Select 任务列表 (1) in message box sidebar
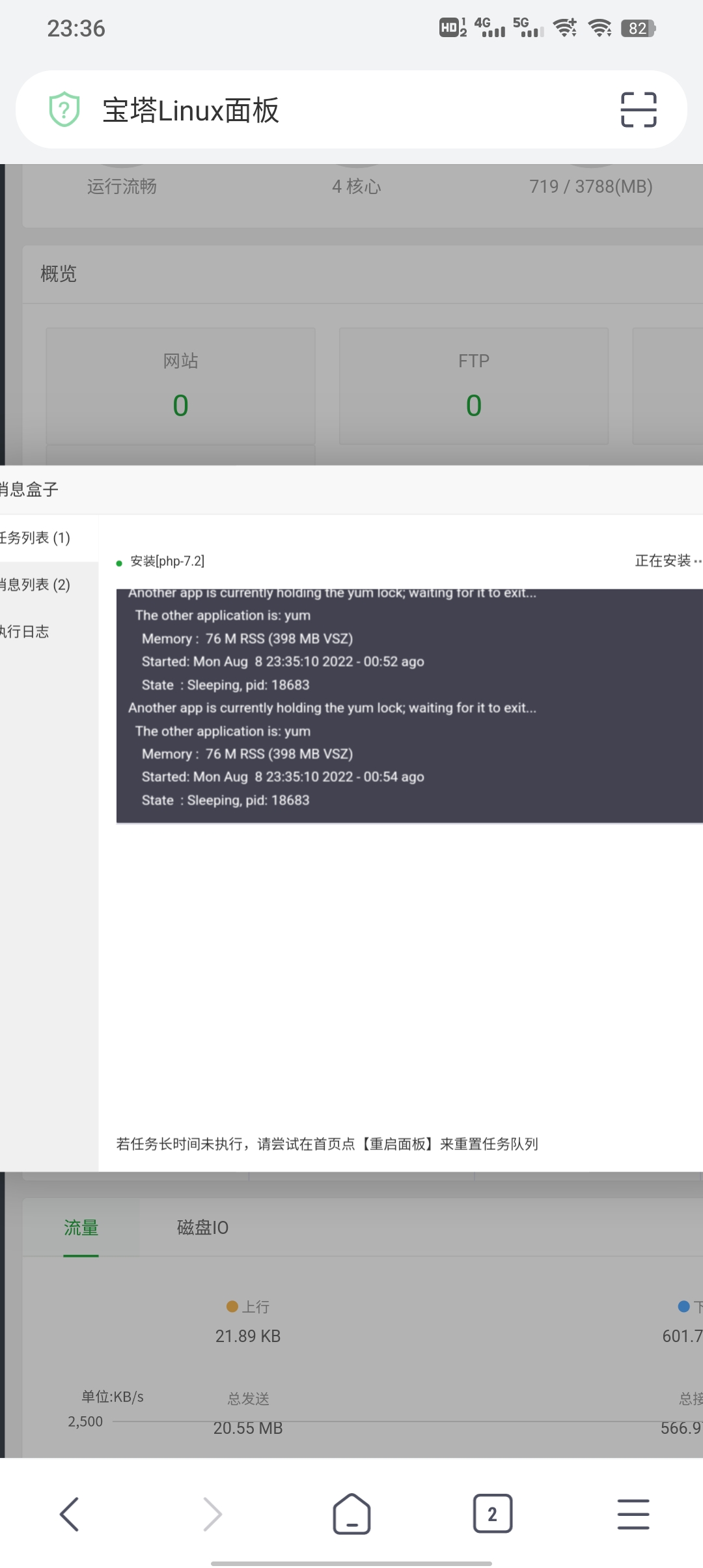703x1568 pixels. tap(49, 538)
